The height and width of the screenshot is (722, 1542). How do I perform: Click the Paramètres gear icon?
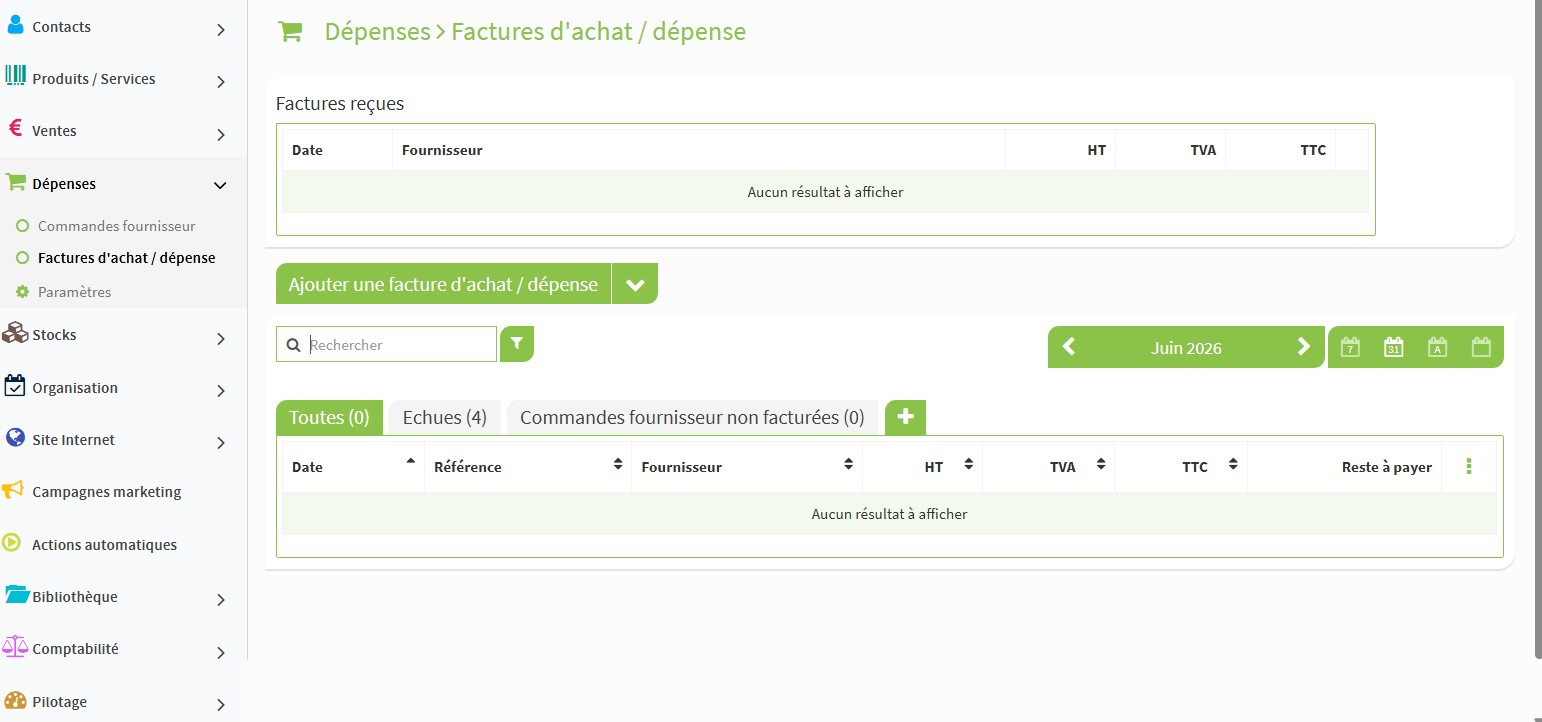(22, 292)
